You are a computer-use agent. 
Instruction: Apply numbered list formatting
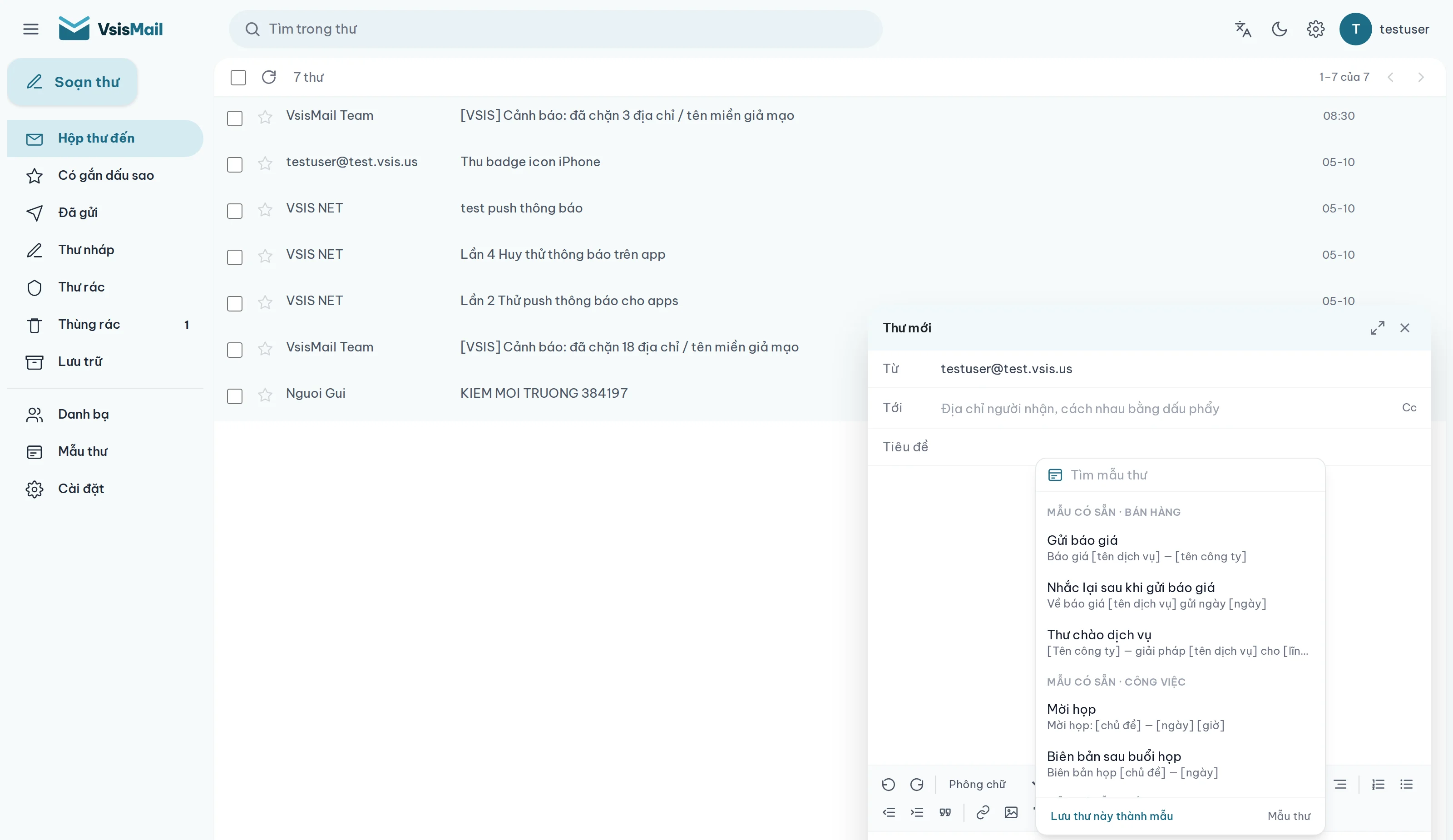point(1378,784)
